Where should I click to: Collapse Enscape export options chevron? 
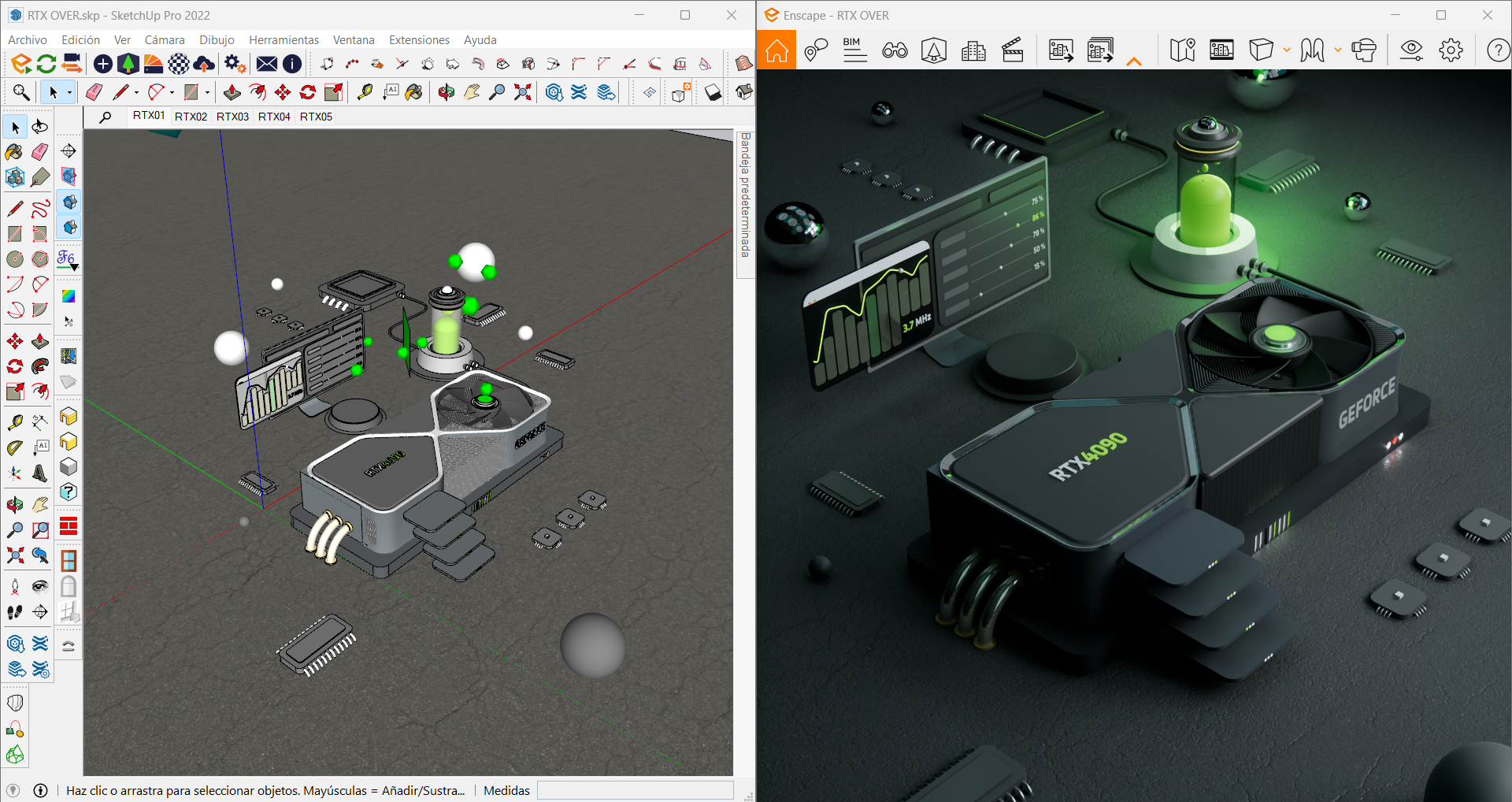pos(1134,61)
